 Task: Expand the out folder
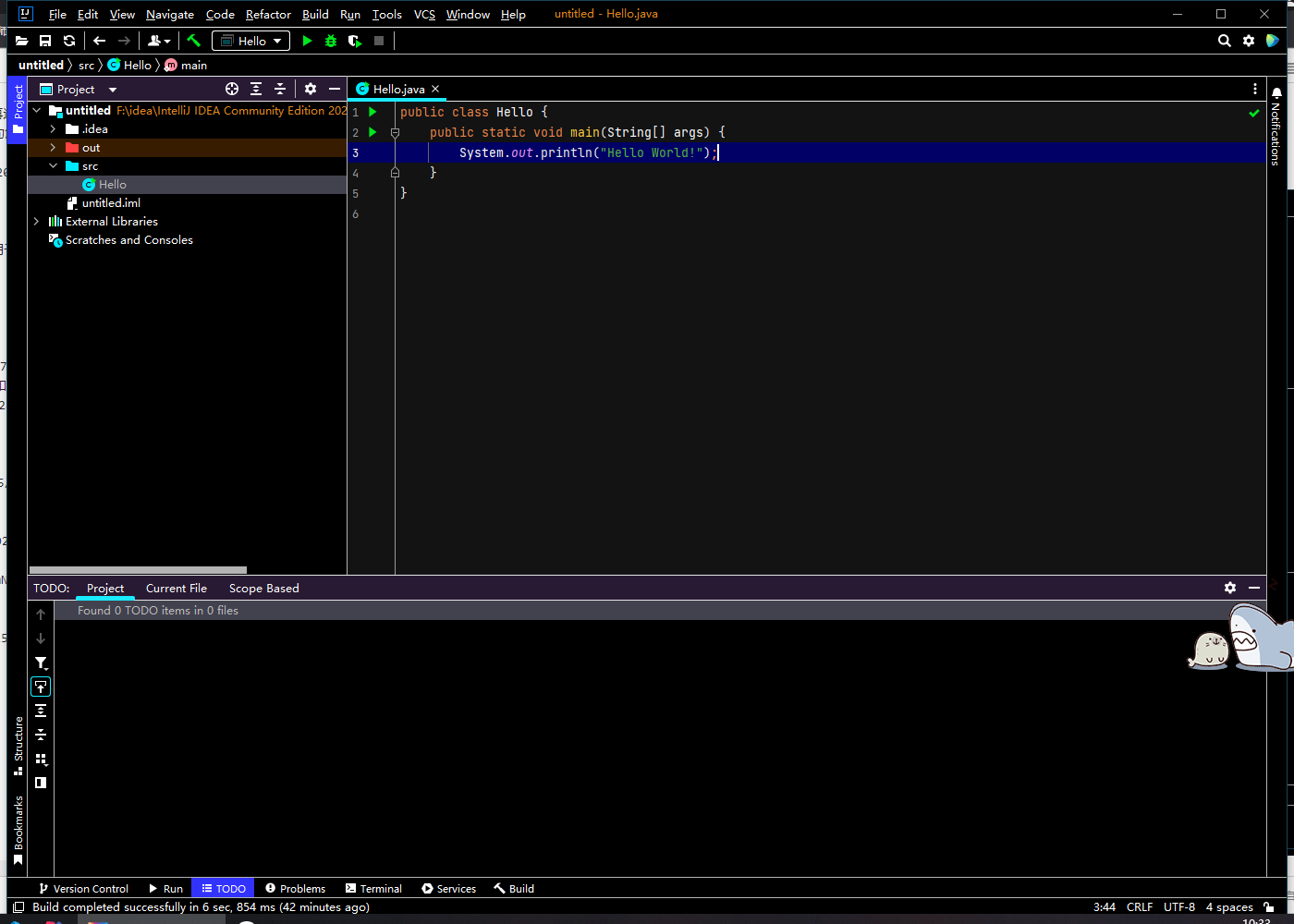point(53,148)
